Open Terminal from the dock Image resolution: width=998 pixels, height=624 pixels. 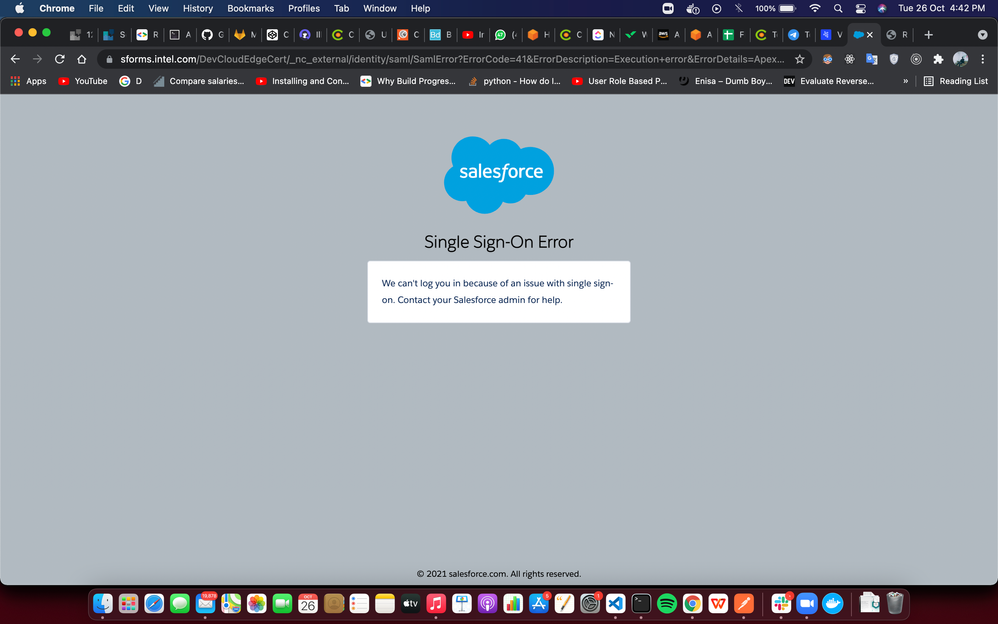click(641, 603)
